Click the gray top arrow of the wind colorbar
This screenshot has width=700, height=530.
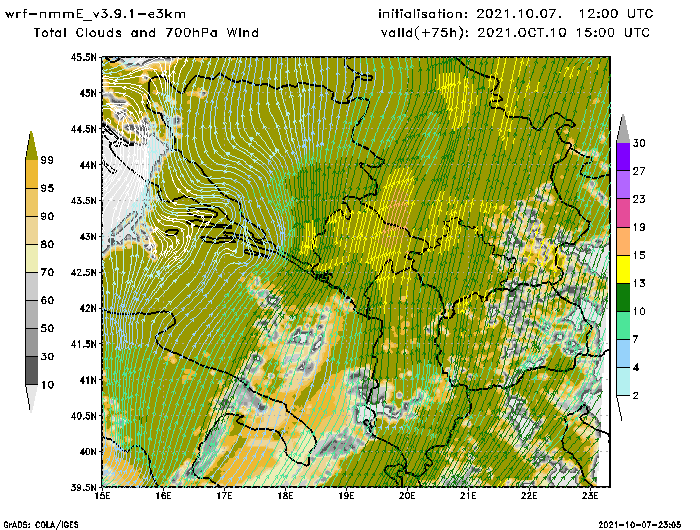623,129
